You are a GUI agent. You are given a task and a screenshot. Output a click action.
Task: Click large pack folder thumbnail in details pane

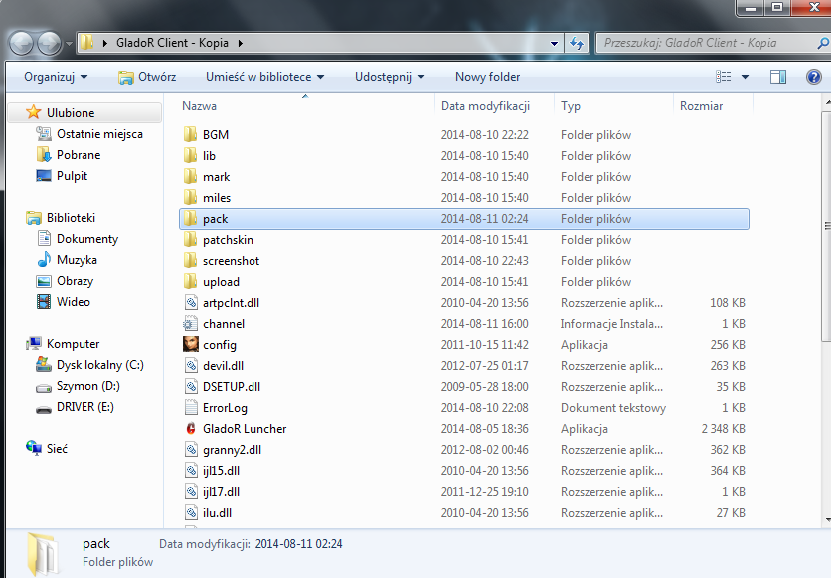click(x=42, y=554)
